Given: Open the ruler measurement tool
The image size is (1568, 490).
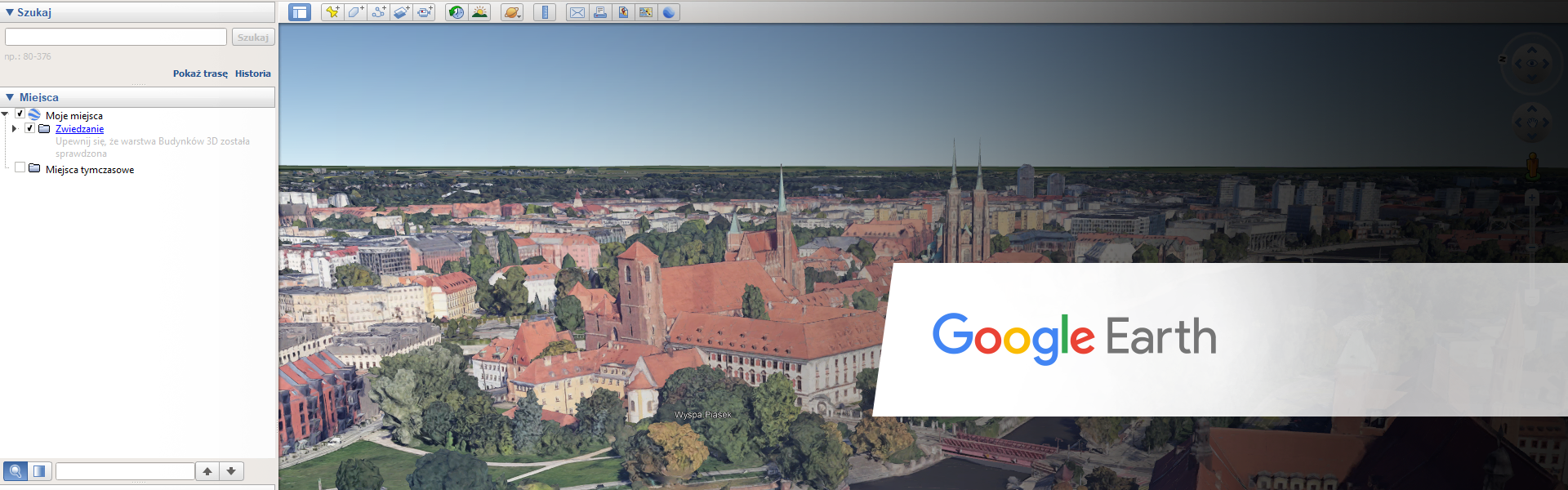Looking at the screenshot, I should click(545, 12).
